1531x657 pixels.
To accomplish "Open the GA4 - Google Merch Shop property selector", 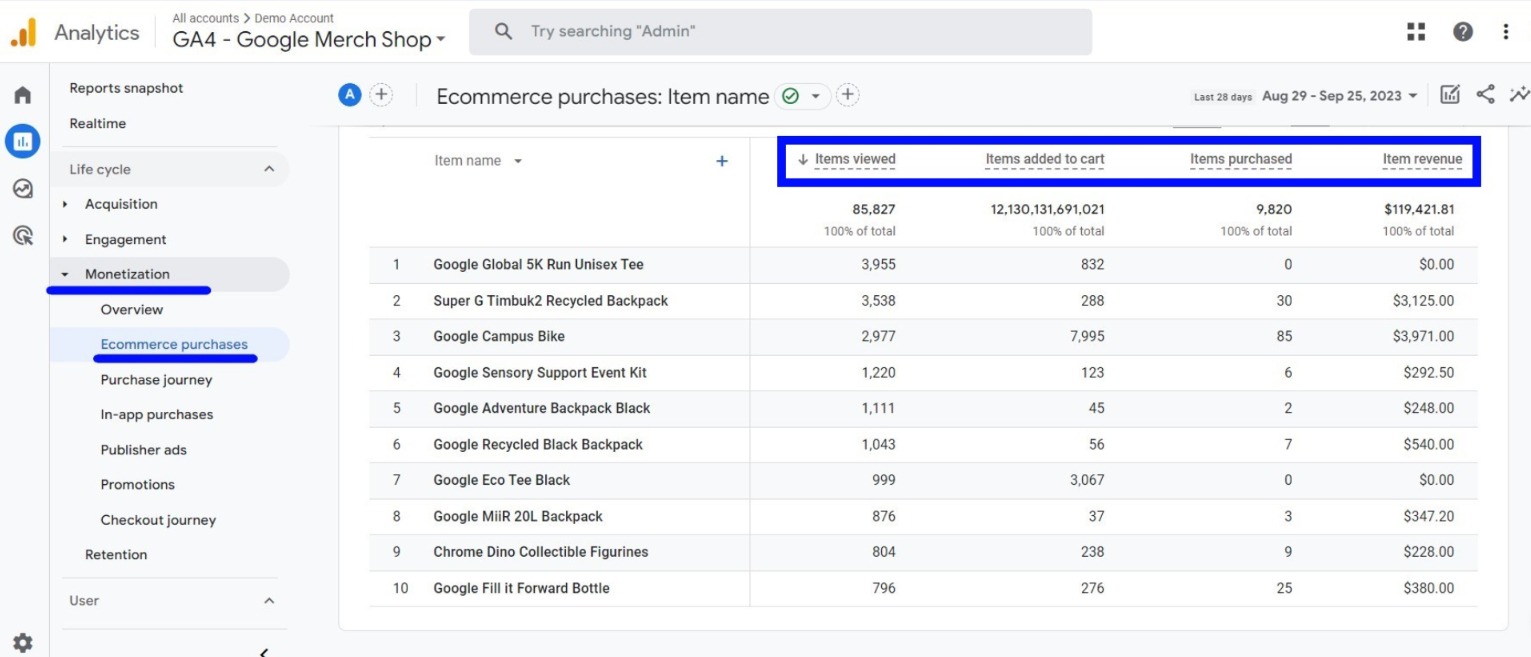I will click(309, 41).
